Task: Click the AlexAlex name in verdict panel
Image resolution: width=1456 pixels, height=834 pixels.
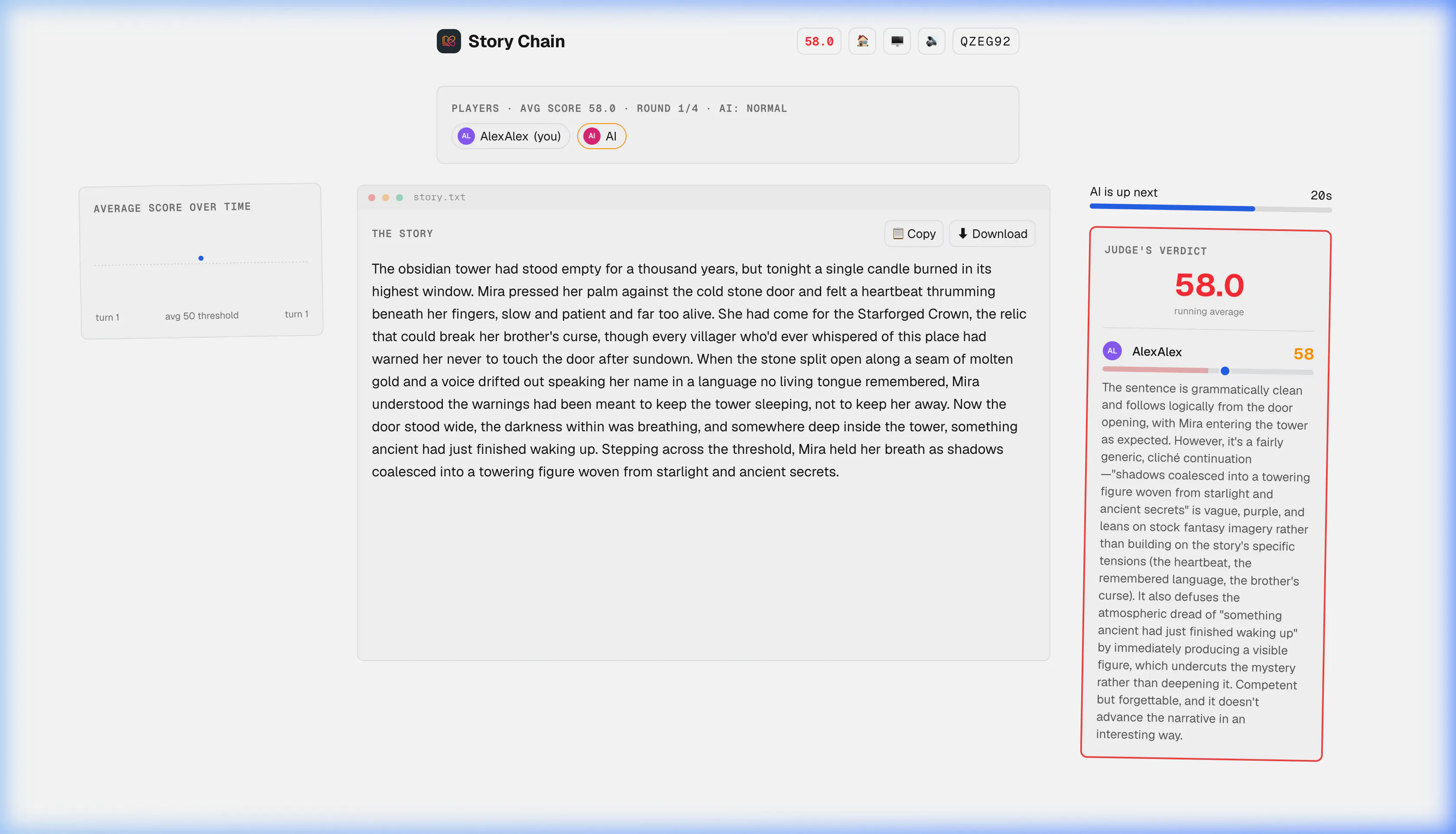Action: (x=1157, y=352)
